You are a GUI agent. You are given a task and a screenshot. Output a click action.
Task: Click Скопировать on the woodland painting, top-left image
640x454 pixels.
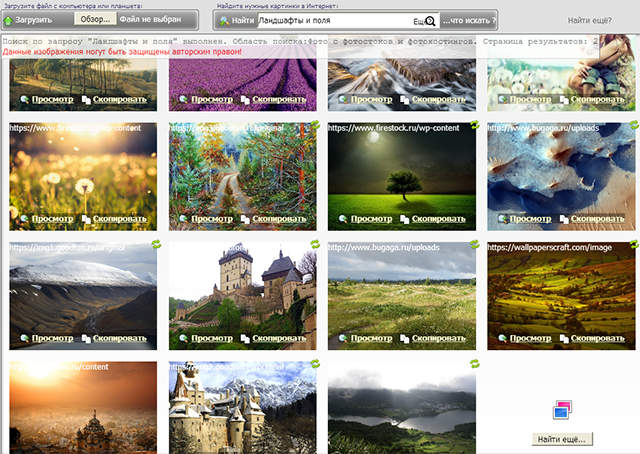click(119, 99)
